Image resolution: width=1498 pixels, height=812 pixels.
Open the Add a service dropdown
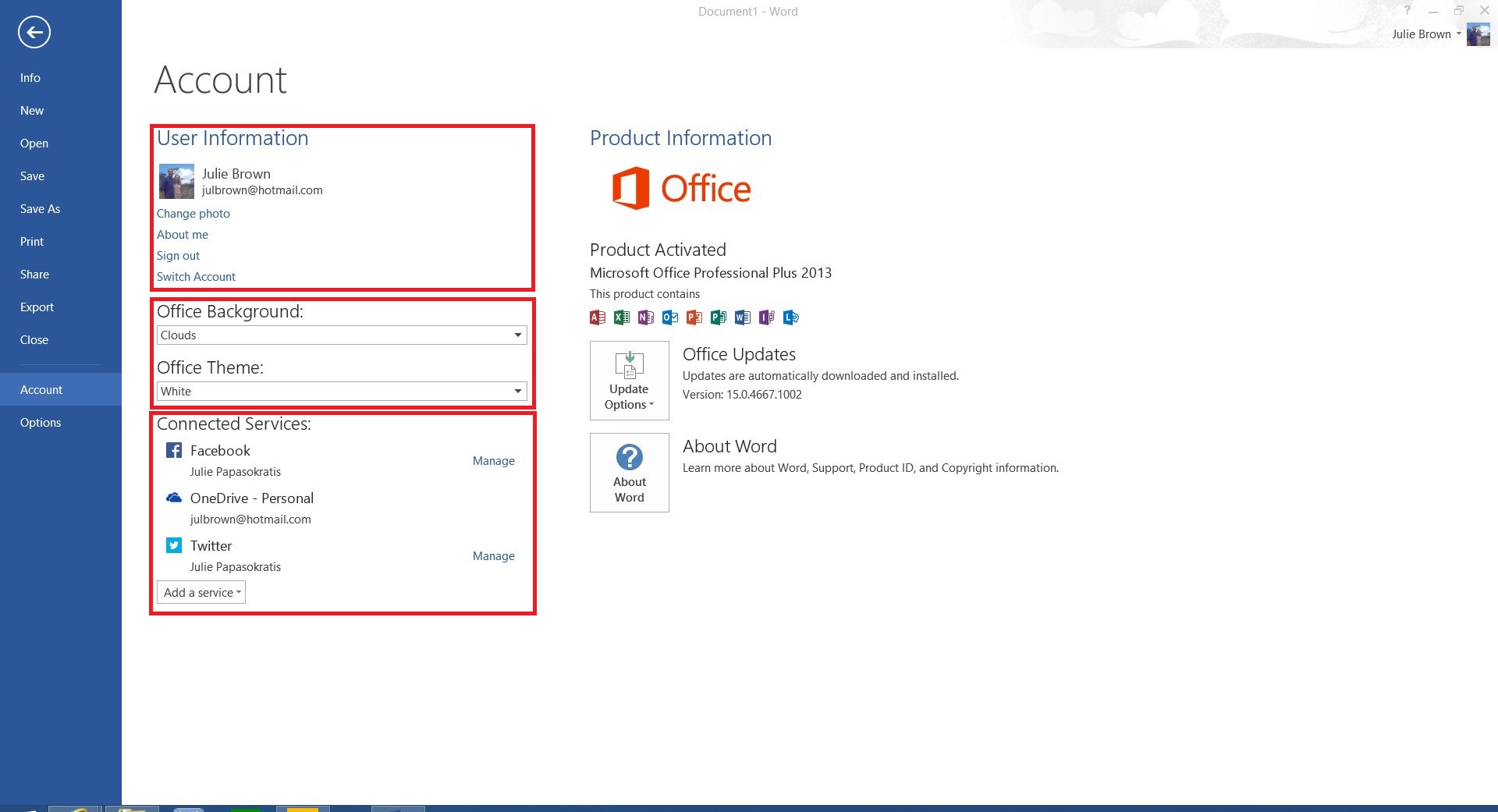[200, 592]
